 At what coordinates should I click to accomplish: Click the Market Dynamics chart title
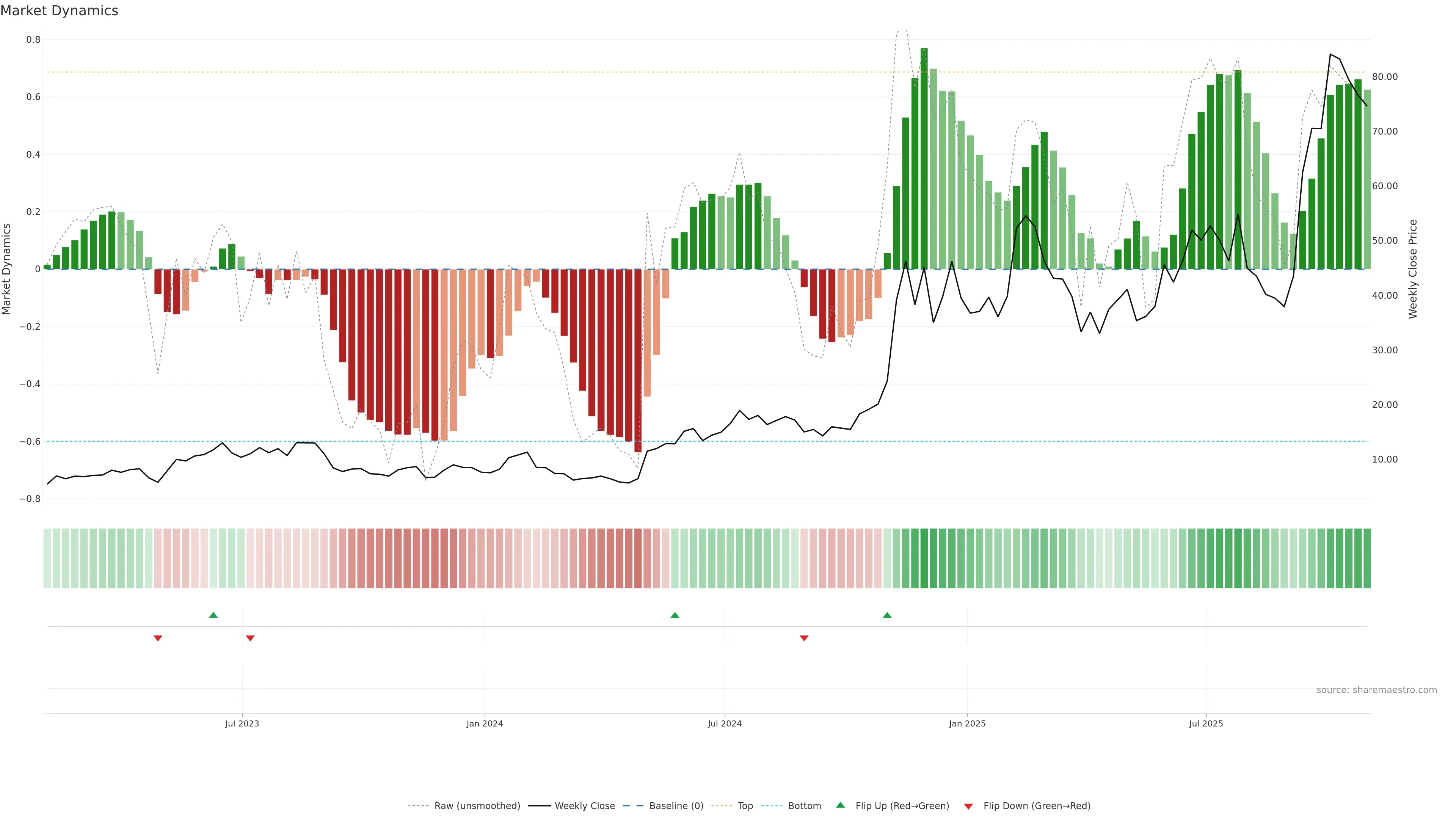pyautogui.click(x=60, y=11)
